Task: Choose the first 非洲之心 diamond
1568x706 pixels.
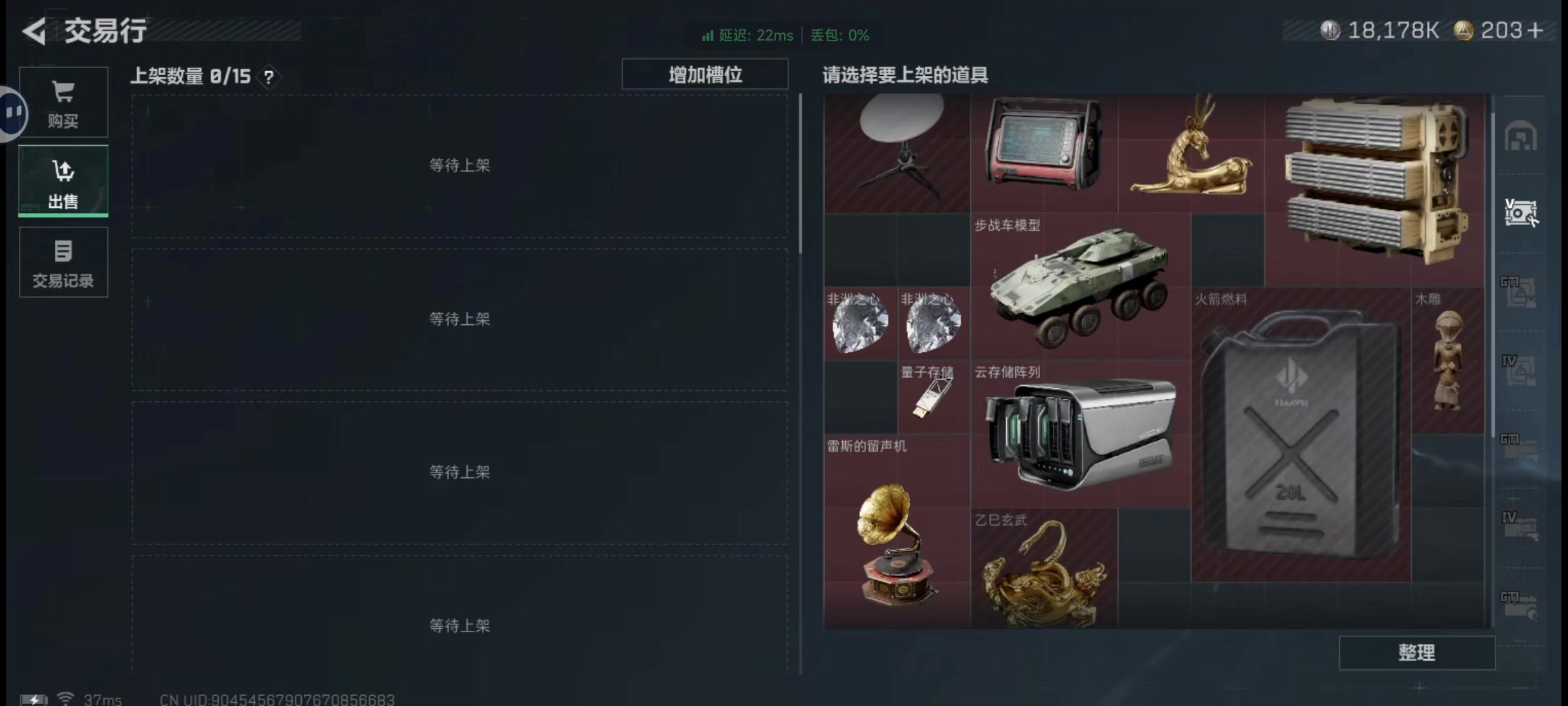Action: (860, 324)
